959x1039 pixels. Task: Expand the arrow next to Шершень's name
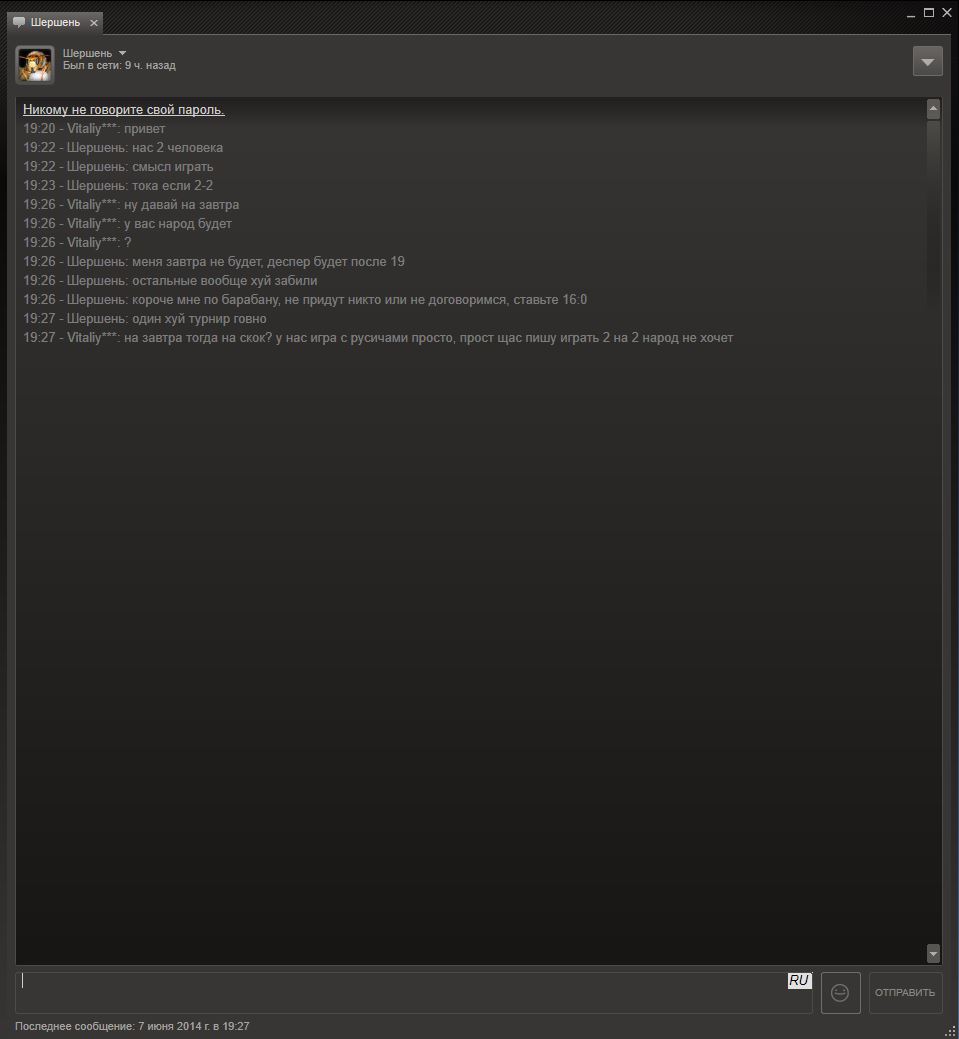click(122, 53)
